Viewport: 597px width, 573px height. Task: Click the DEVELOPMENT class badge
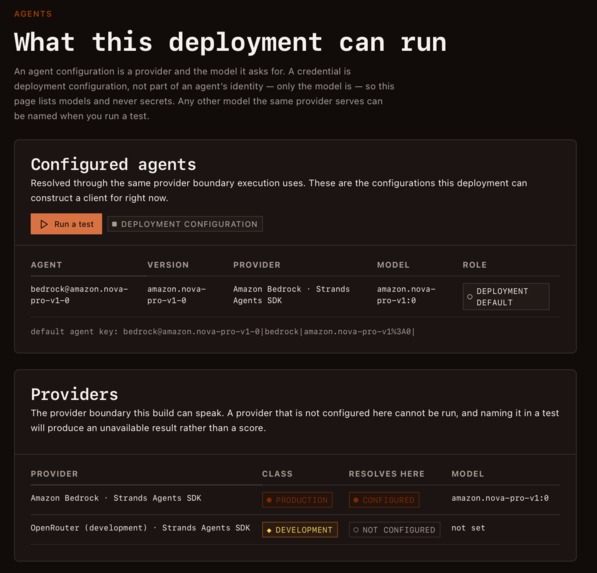coord(300,530)
